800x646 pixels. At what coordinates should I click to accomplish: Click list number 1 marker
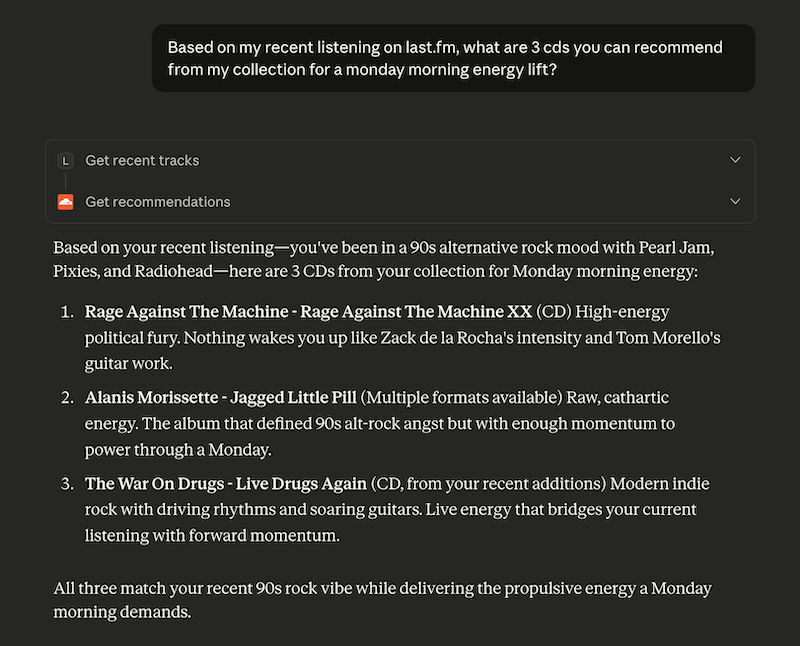click(x=67, y=312)
